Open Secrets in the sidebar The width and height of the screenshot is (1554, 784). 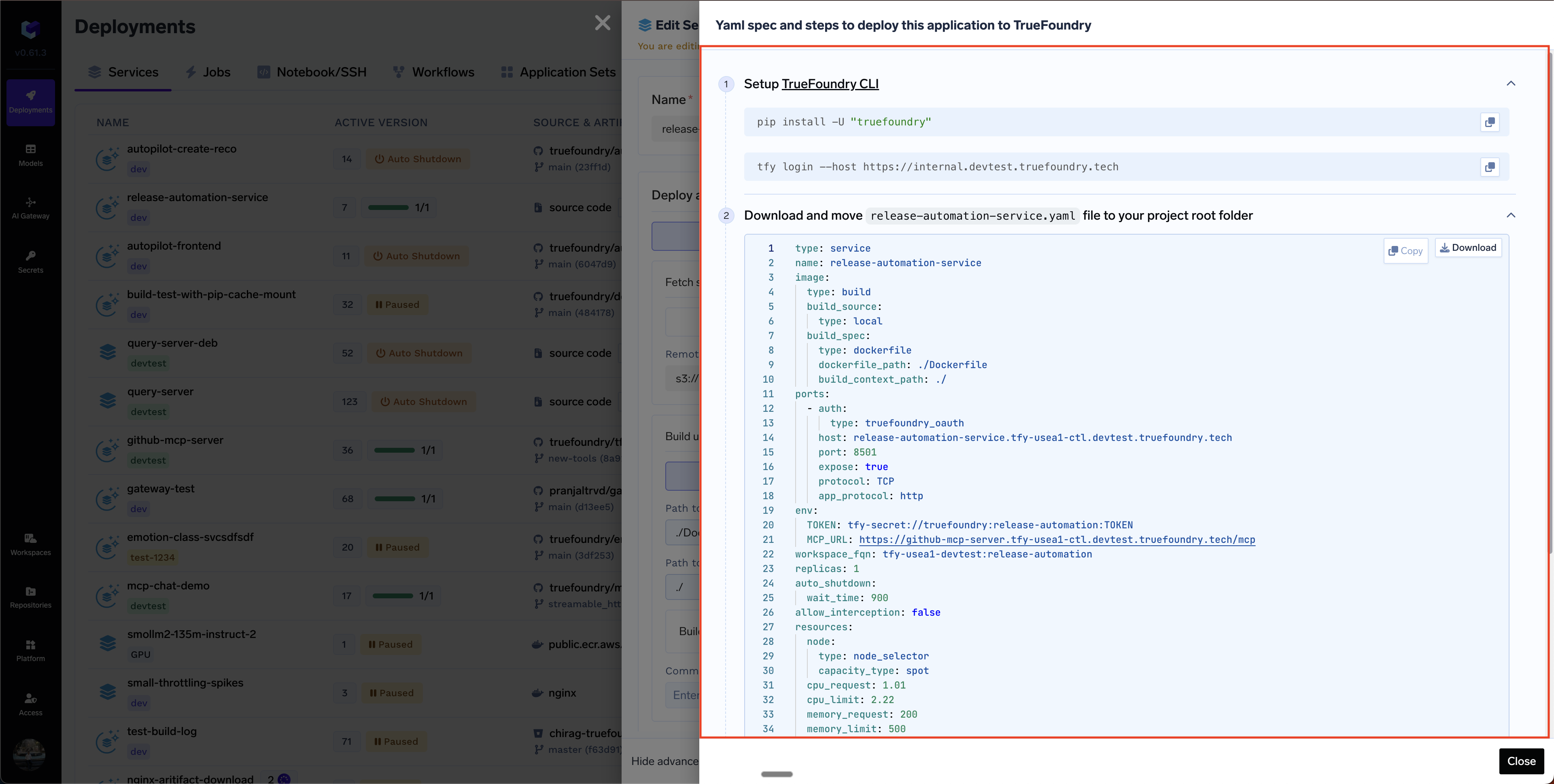31,262
